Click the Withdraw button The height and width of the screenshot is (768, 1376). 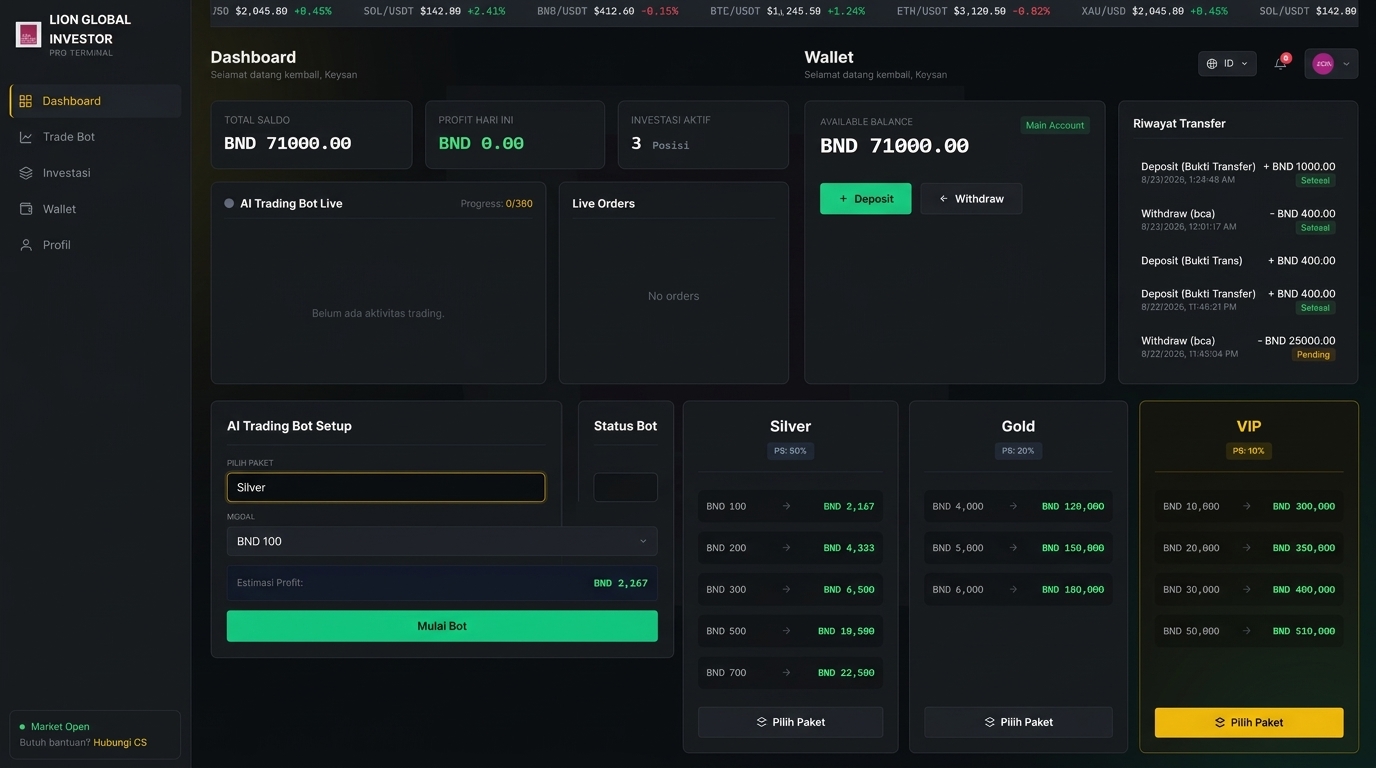coord(971,199)
